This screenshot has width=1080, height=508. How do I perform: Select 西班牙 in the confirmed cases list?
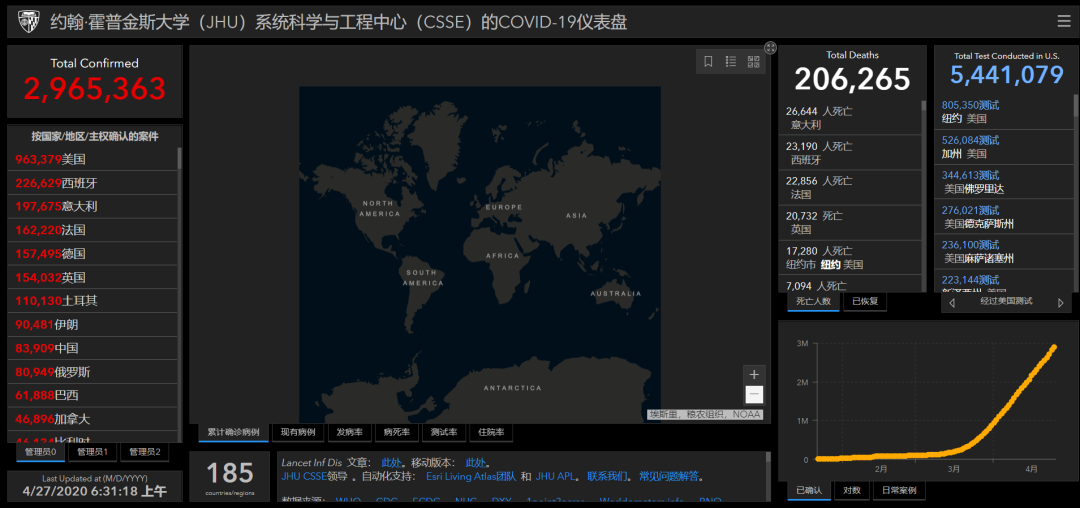click(x=80, y=183)
